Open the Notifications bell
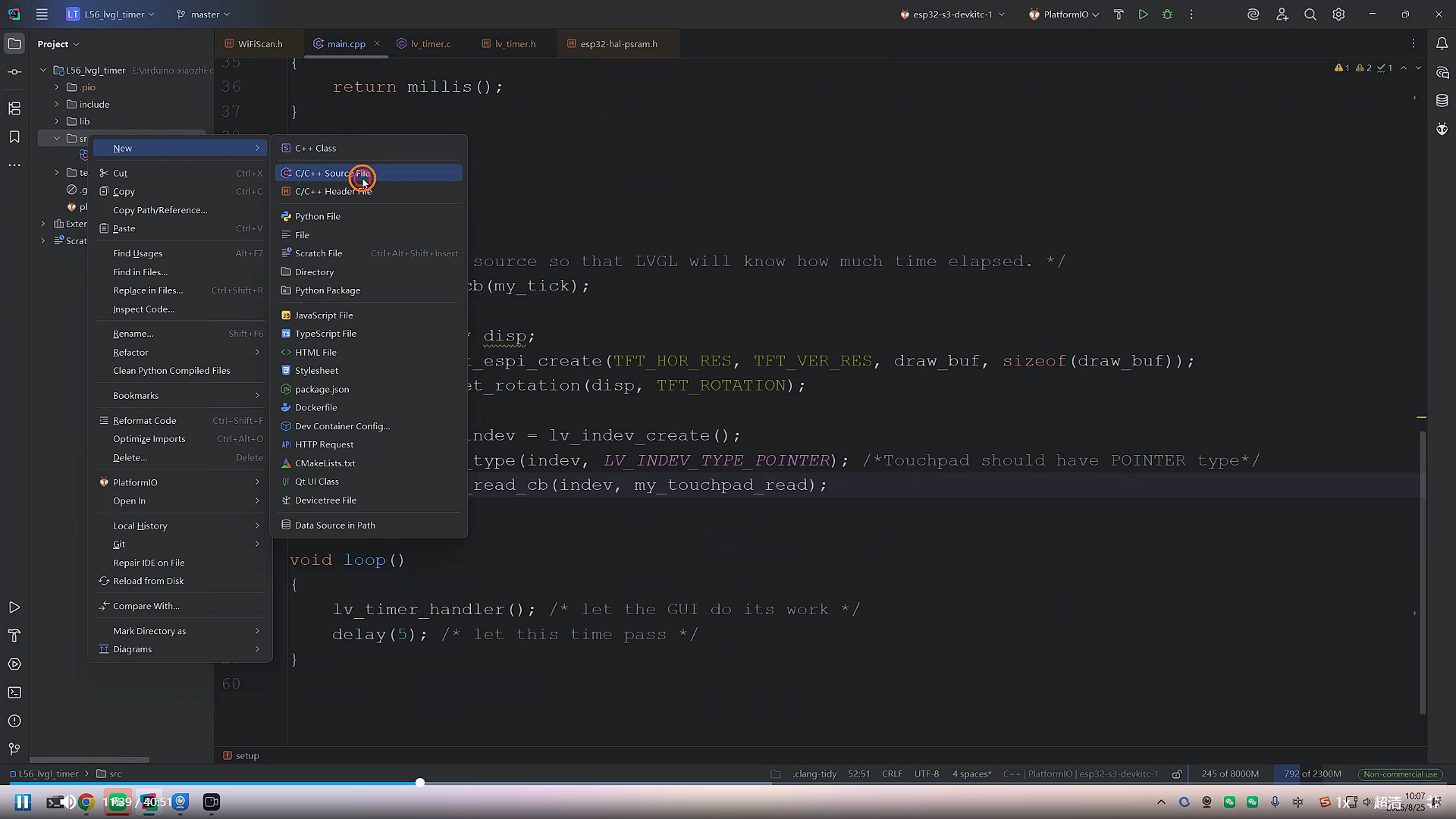The width and height of the screenshot is (1456, 819). click(x=1442, y=44)
